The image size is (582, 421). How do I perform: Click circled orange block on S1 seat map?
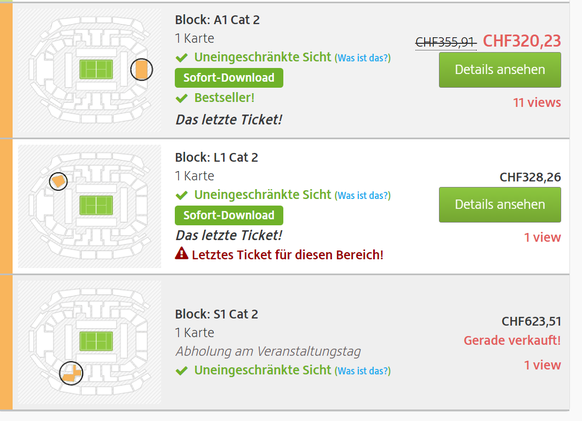coord(71,373)
